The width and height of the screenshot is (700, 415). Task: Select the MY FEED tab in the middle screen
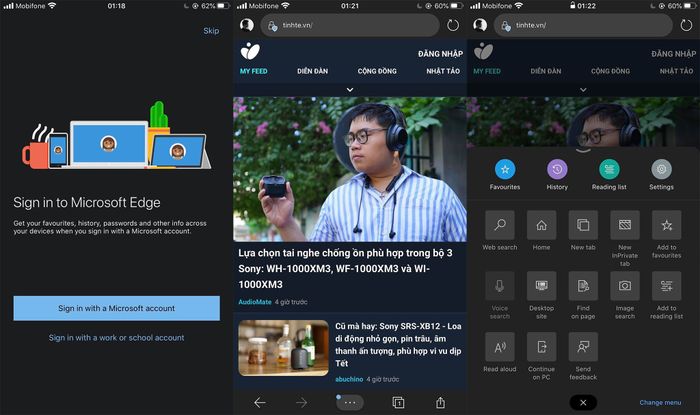[254, 71]
